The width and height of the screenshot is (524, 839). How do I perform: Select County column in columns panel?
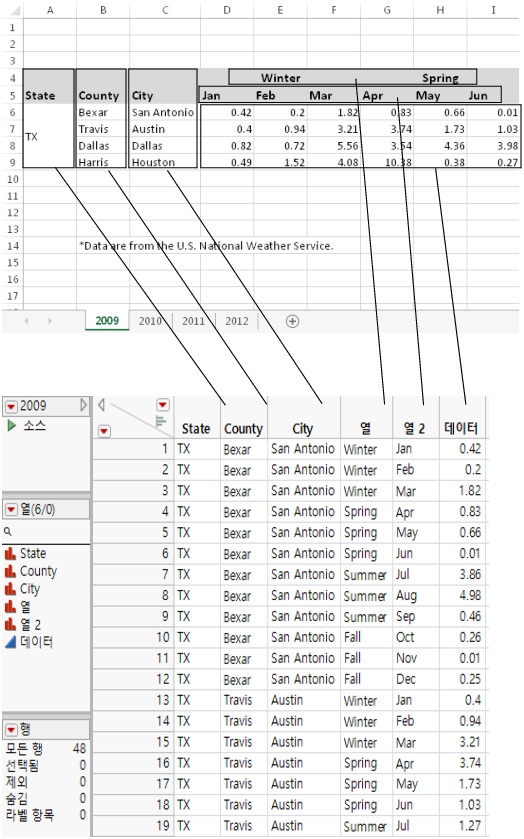(39, 571)
